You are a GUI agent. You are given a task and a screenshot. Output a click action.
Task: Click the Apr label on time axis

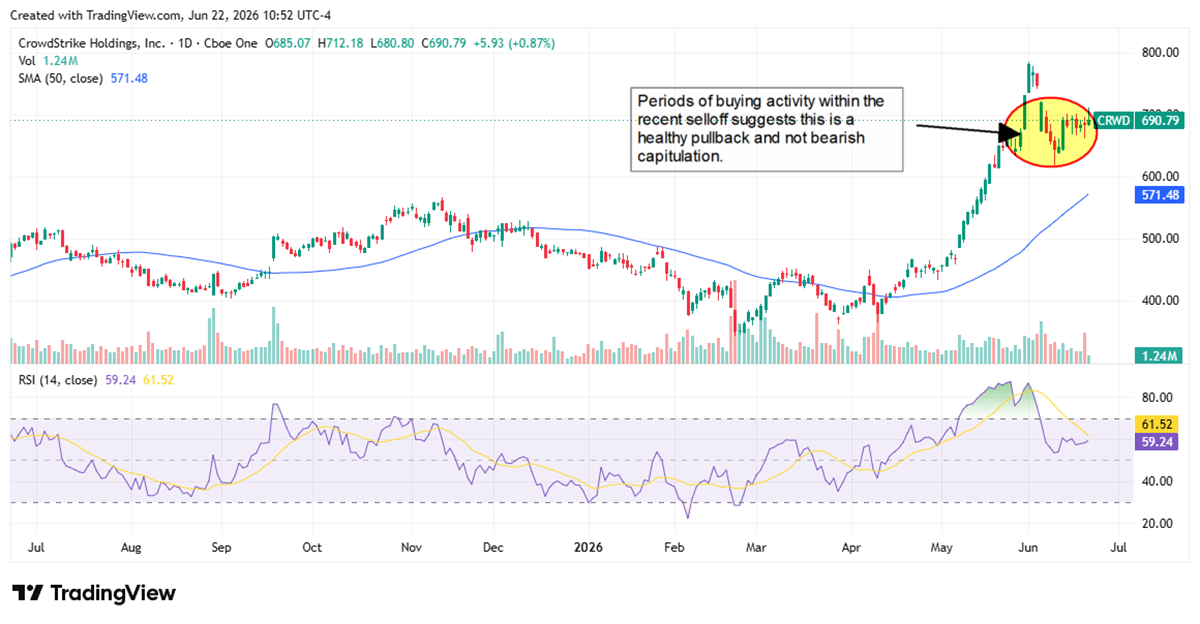click(851, 549)
